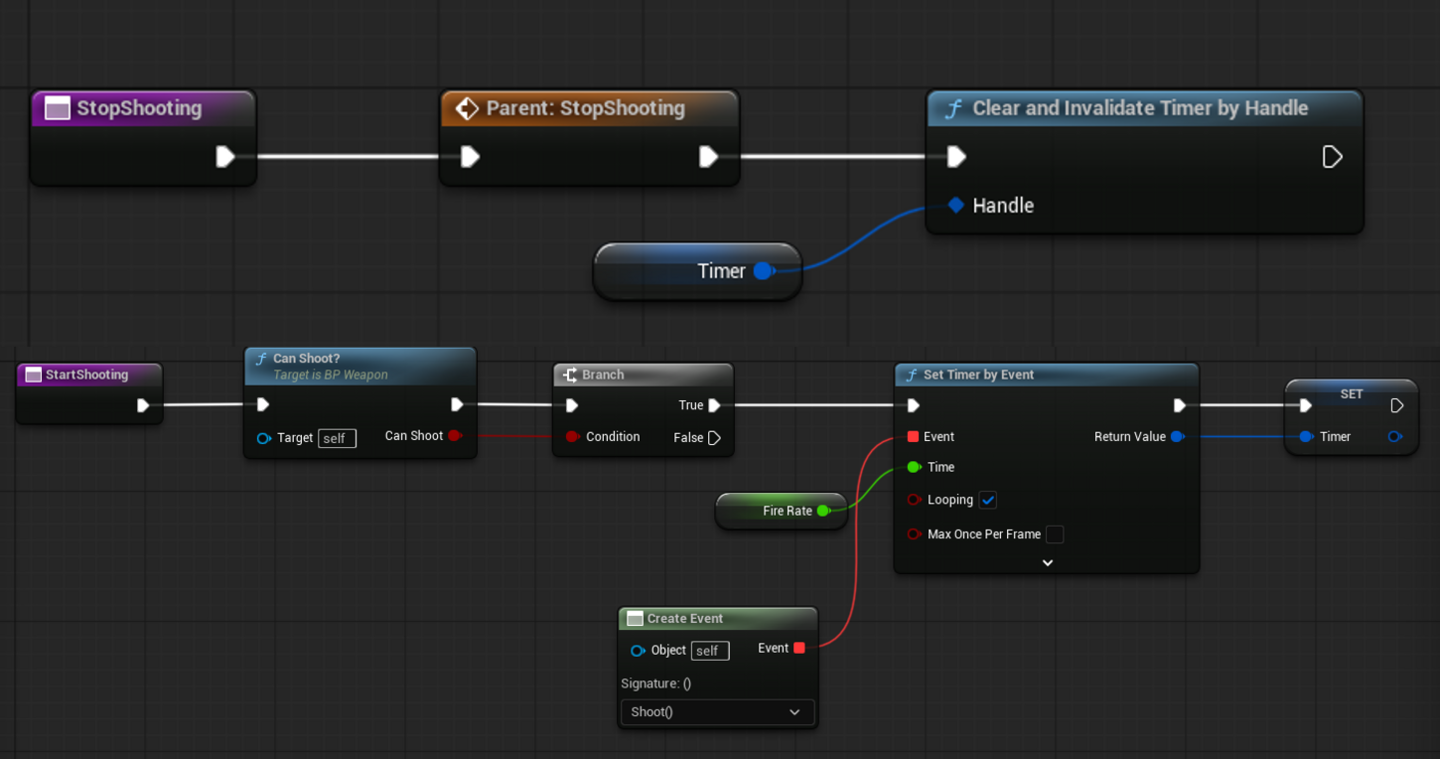Screen dimensions: 1440x759
Task: Select the SET Timer node title
Action: tap(1351, 394)
